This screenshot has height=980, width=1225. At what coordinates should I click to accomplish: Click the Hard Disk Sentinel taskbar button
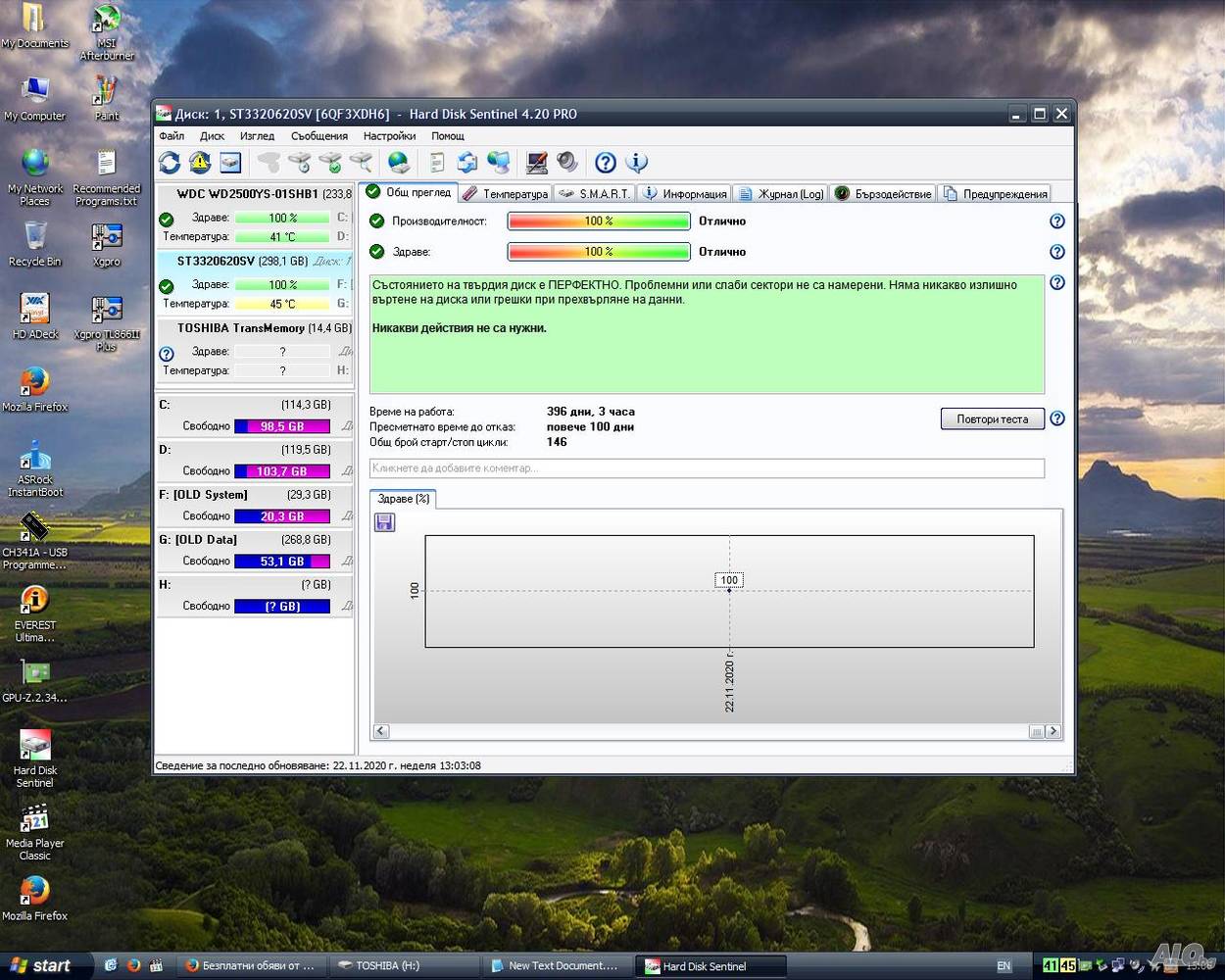tap(710, 966)
